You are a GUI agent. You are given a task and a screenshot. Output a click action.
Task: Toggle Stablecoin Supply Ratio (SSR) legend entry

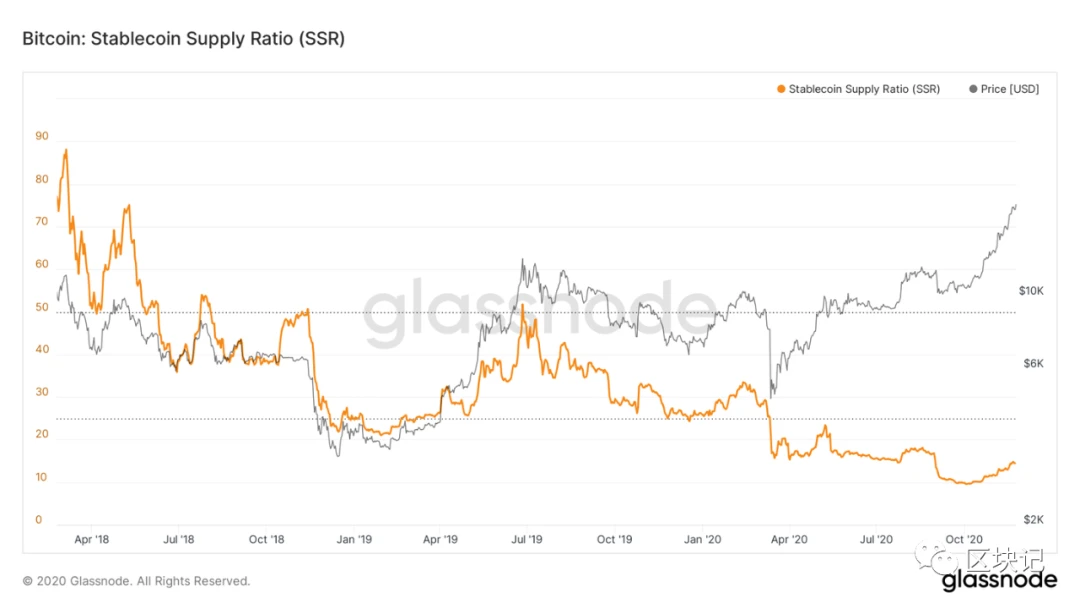858,89
